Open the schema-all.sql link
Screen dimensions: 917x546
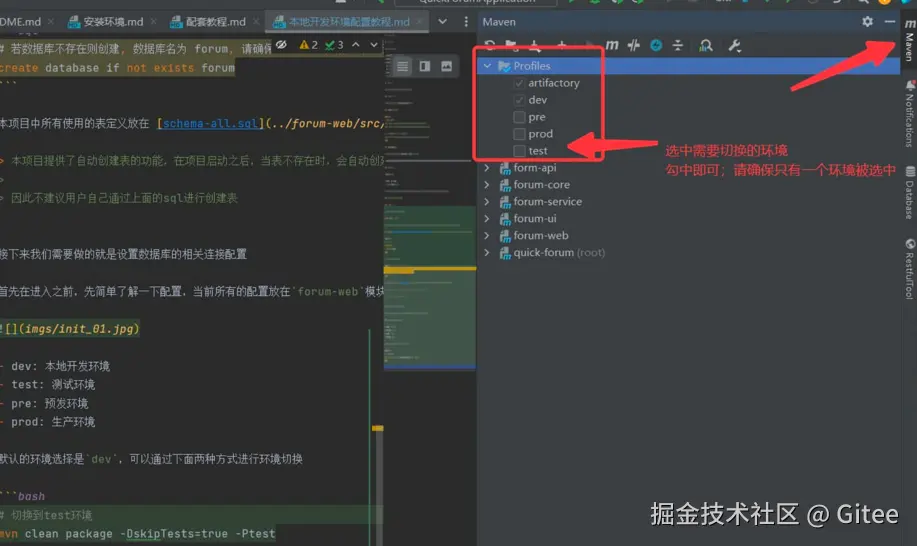tap(211, 123)
